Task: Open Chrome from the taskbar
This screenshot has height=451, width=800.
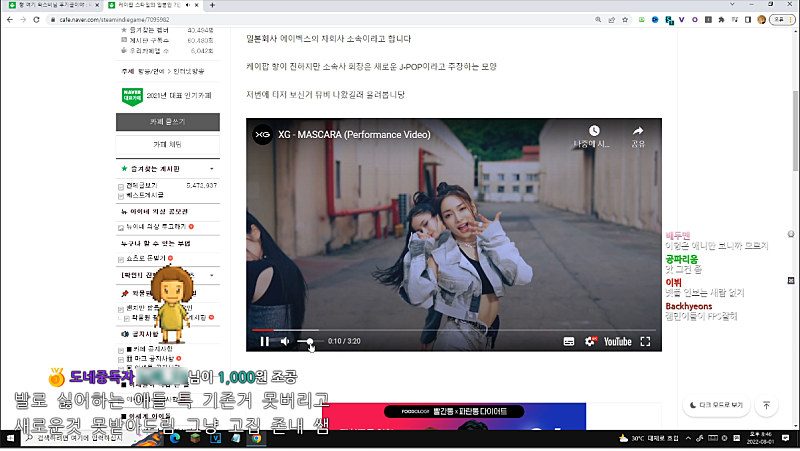Action: 257,438
